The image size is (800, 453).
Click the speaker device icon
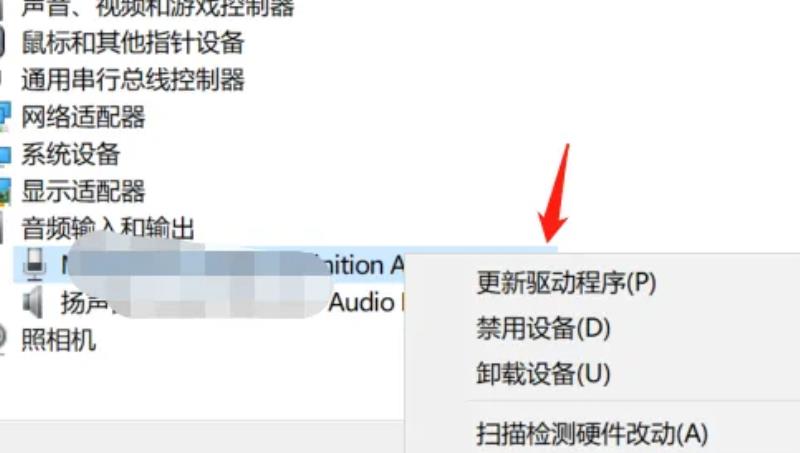(33, 303)
